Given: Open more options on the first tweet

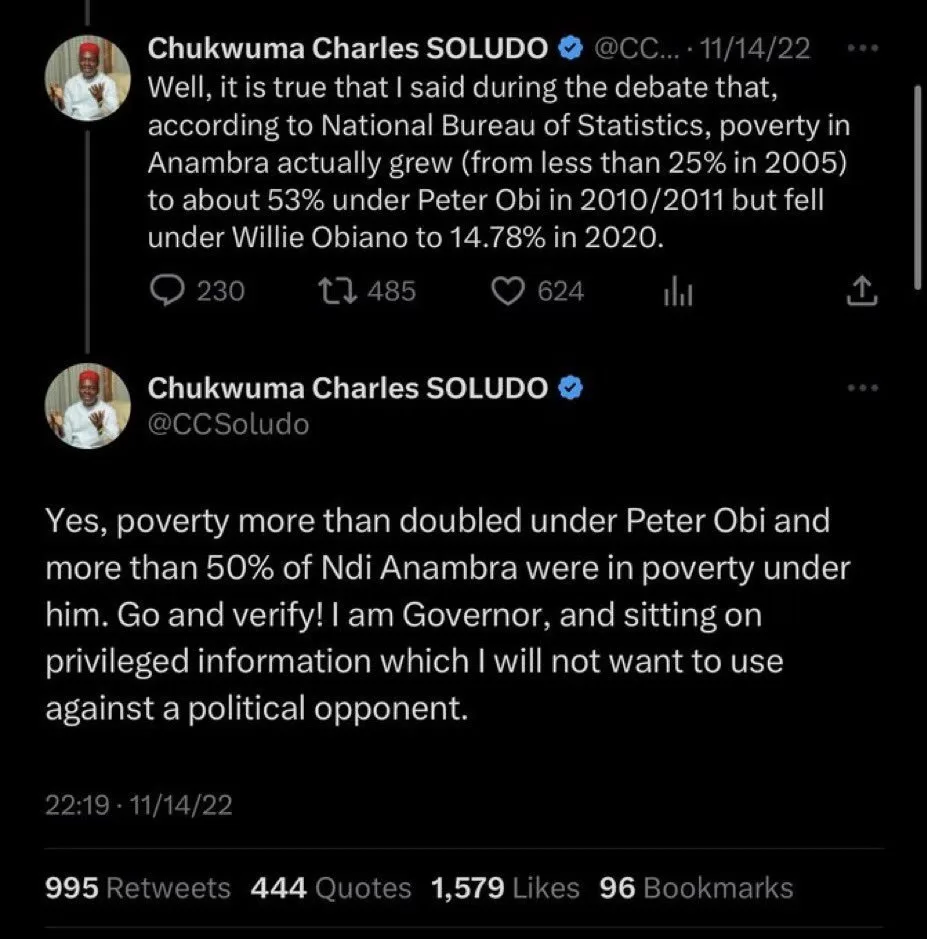Looking at the screenshot, I should 860,47.
